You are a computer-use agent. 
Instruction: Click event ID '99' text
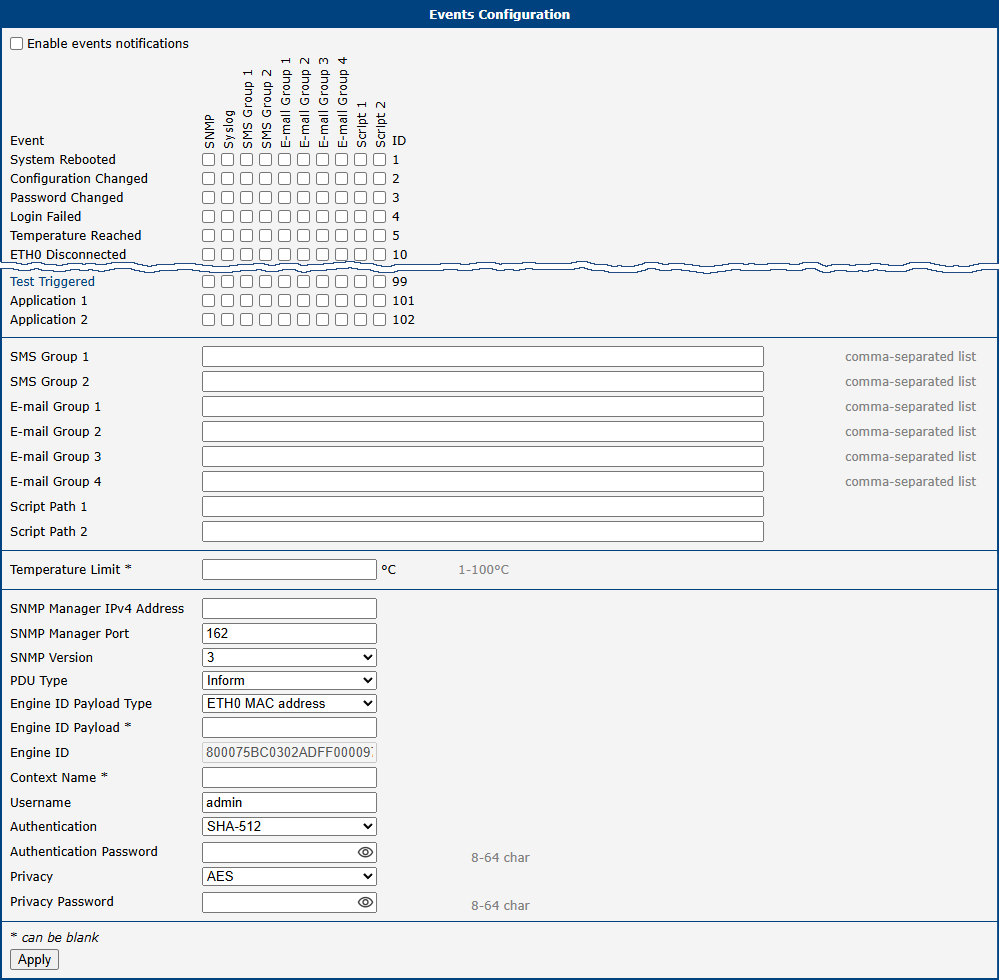(399, 282)
